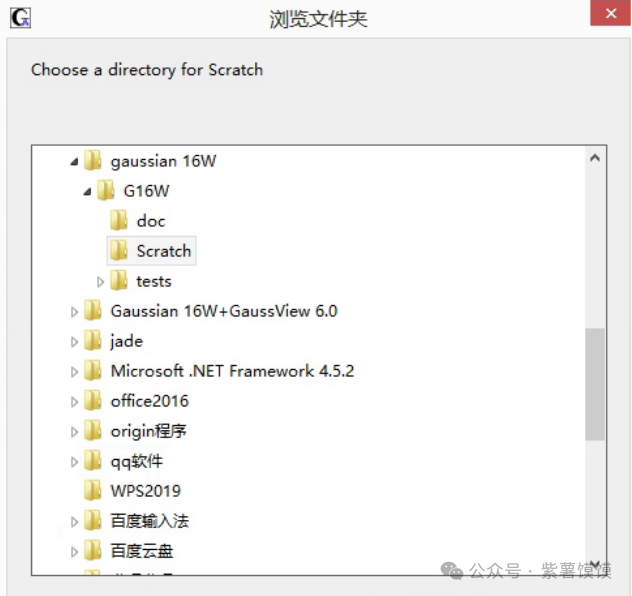Click the folder icon beside qq软件
Screen dimensions: 632x596
(93, 461)
